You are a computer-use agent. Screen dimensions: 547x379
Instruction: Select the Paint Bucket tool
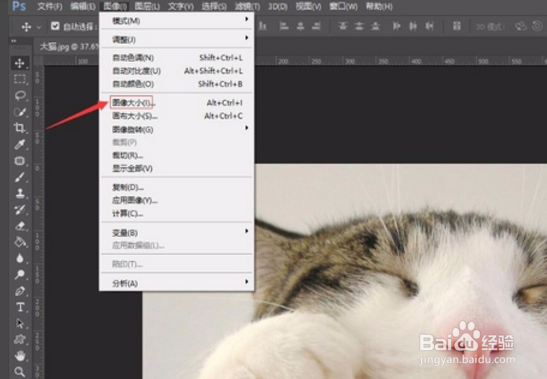coord(20,242)
